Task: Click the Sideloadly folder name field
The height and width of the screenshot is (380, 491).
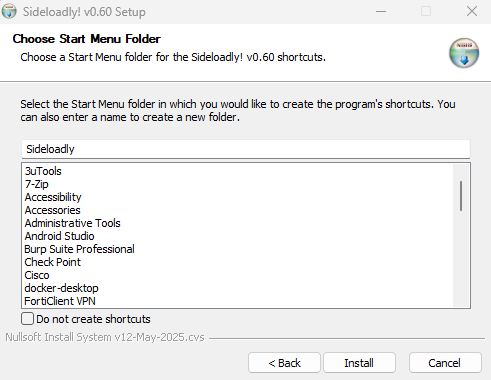Action: pos(246,149)
